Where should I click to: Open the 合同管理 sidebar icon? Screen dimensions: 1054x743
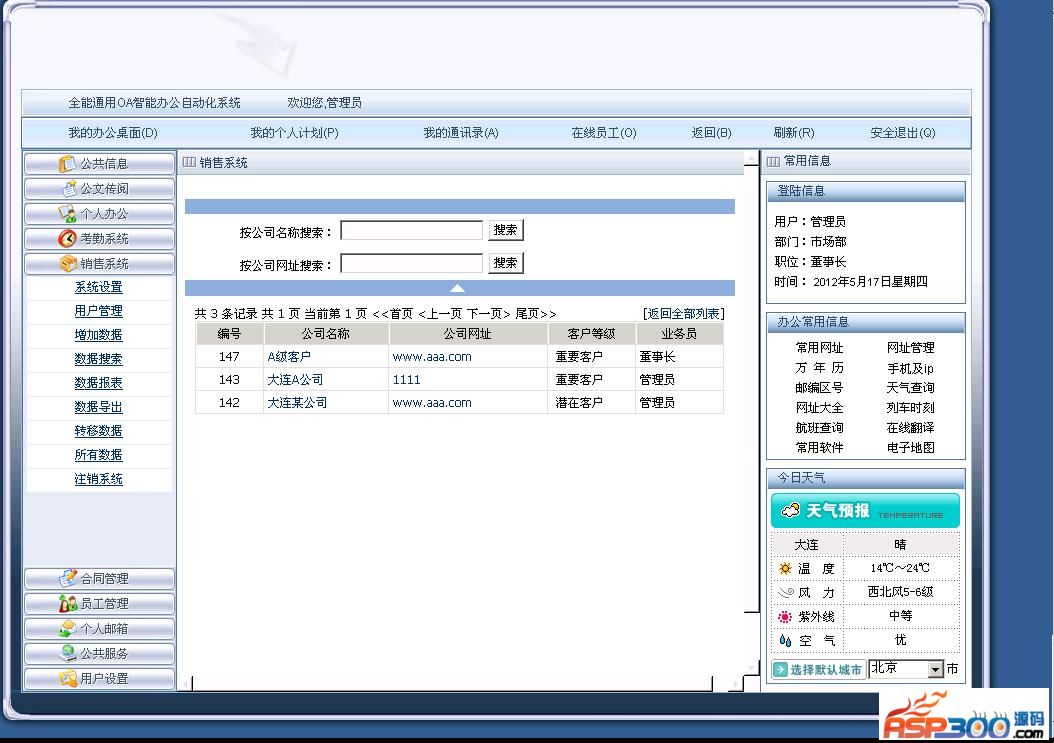click(x=68, y=579)
